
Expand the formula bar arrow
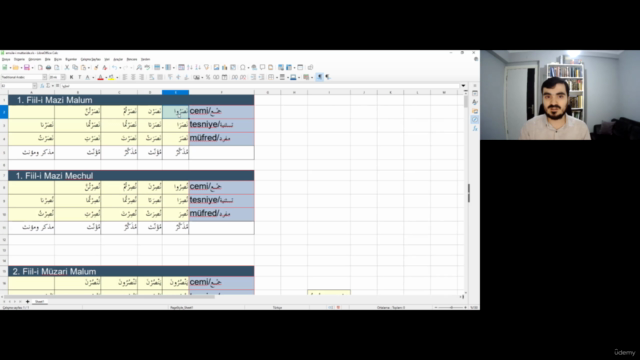tap(463, 86)
